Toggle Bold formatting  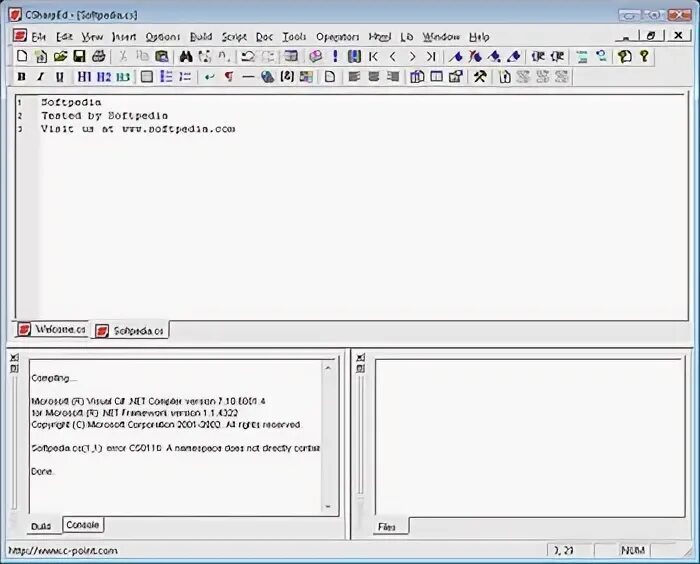[21, 77]
